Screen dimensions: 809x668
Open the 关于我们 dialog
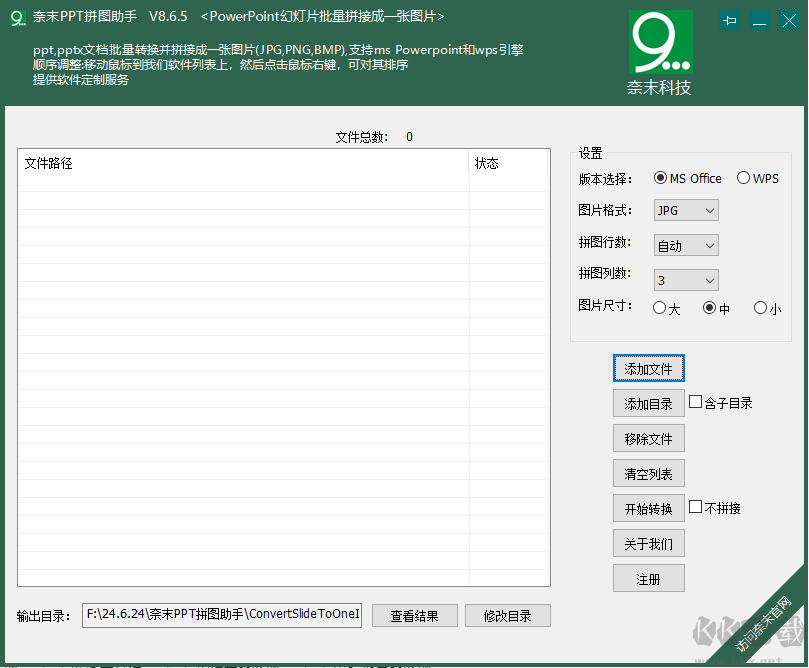point(649,544)
